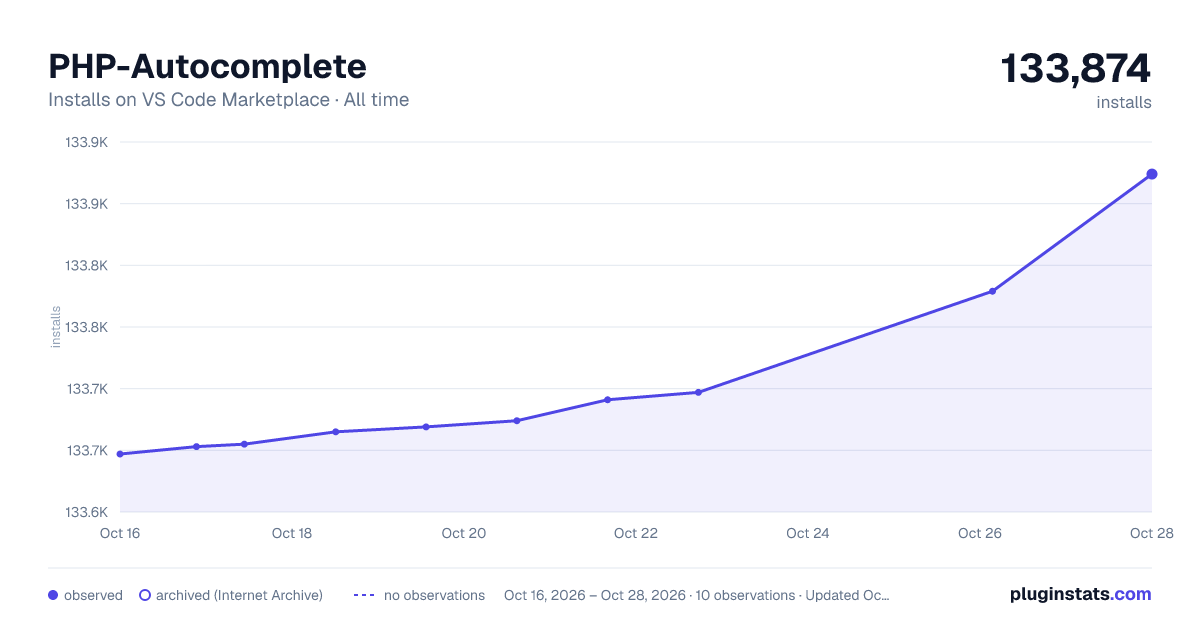Click the 'Installs on VS Code Marketplace' subtitle

[229, 100]
